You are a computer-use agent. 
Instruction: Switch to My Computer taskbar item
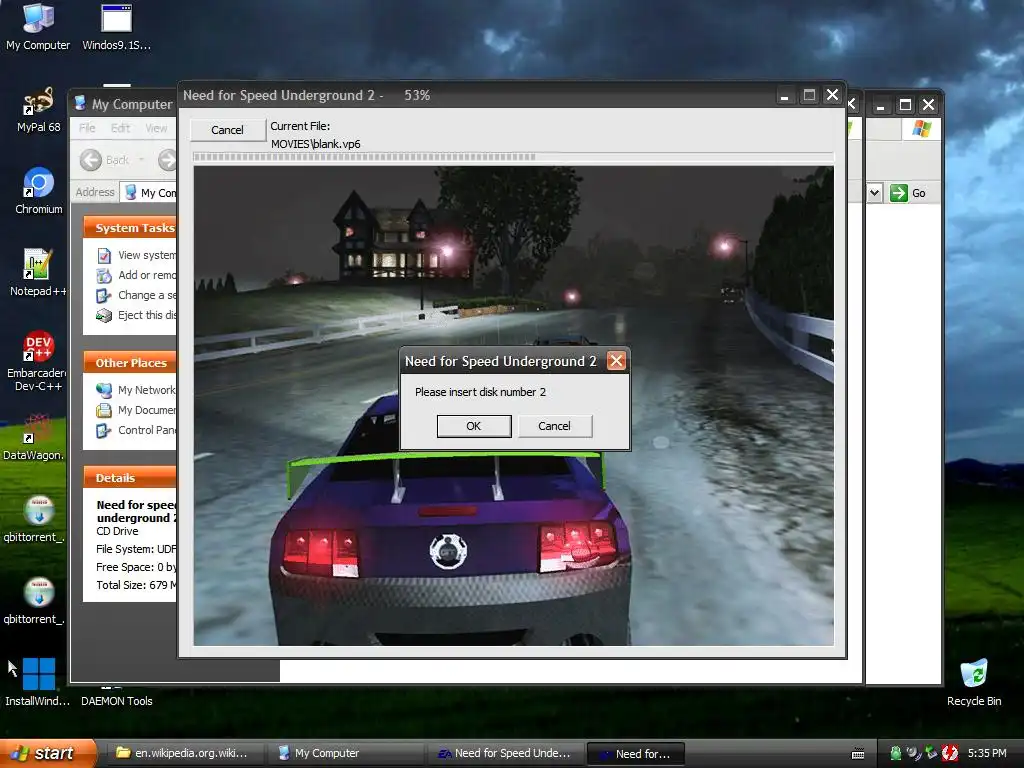[345, 754]
